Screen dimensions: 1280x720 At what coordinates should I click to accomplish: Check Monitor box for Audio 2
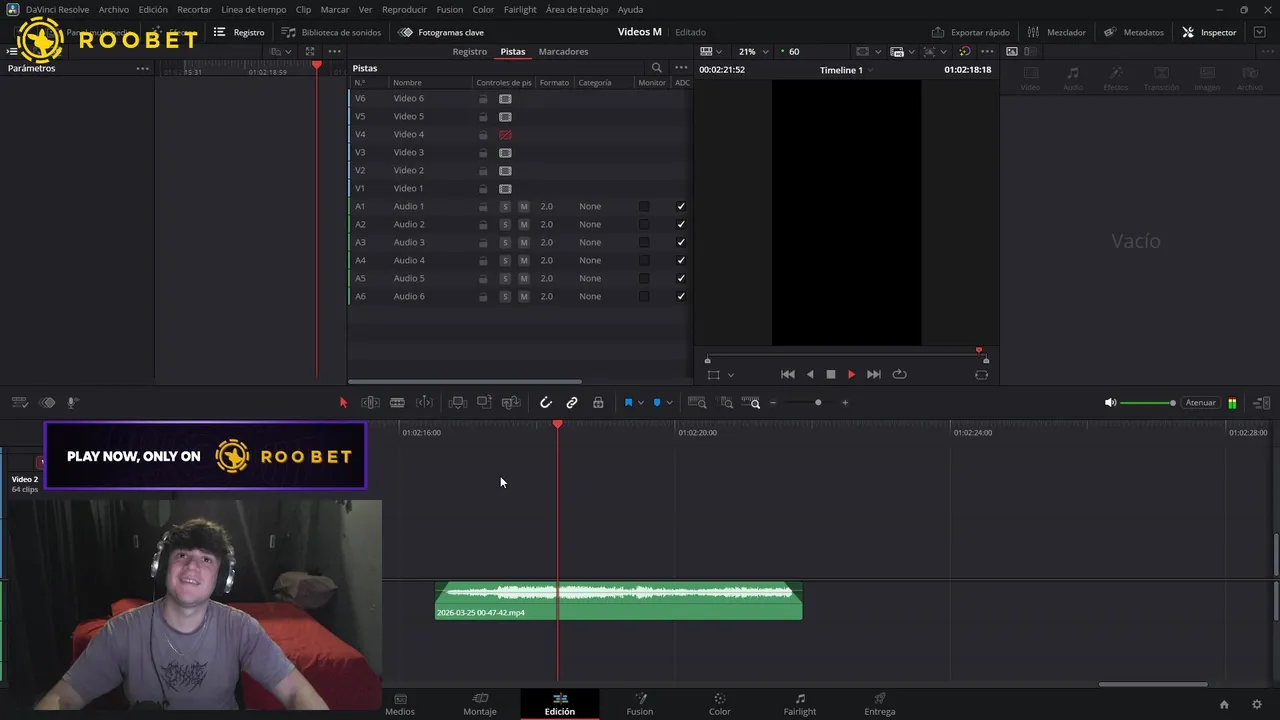tap(644, 225)
